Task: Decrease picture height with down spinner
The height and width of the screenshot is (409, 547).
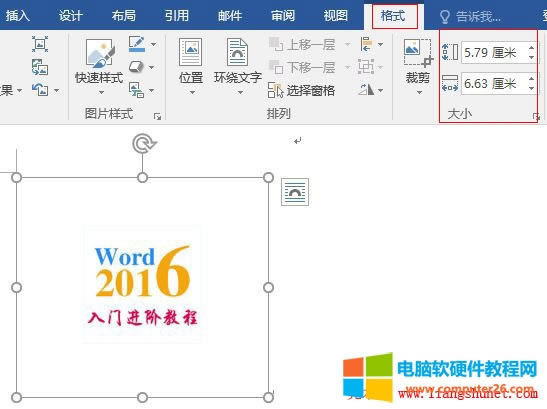Action: point(531,57)
